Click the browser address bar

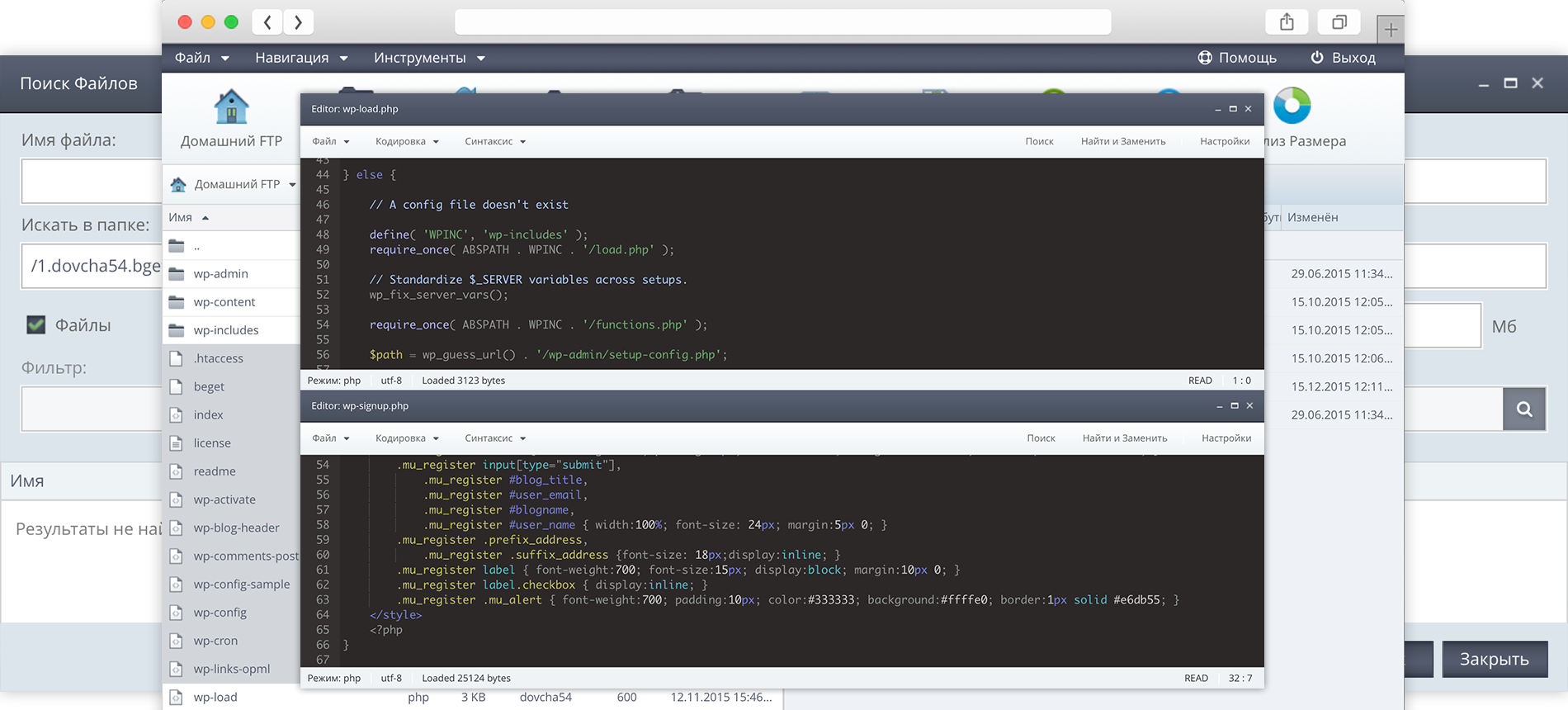782,22
